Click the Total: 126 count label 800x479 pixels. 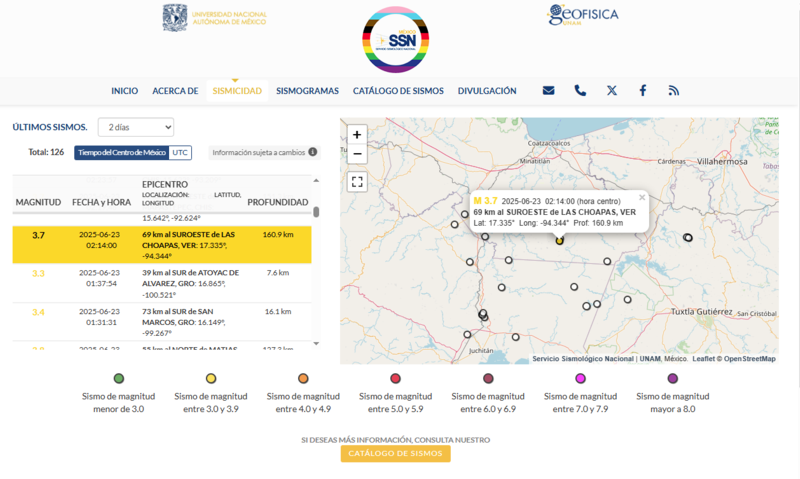coord(46,152)
